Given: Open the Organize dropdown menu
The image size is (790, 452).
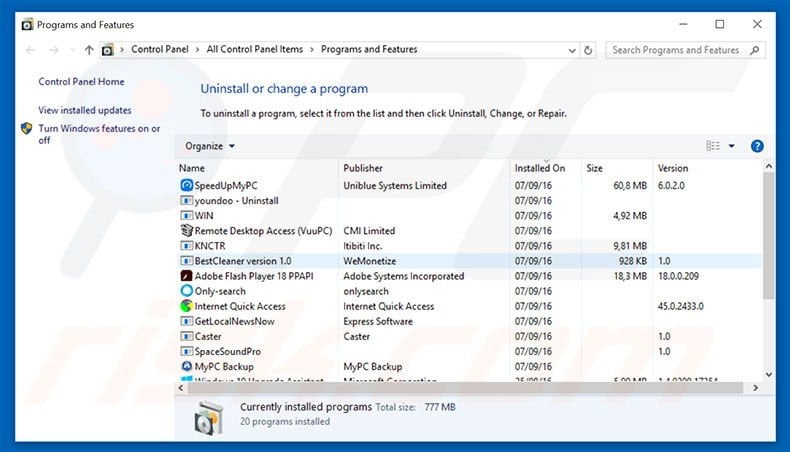Looking at the screenshot, I should (210, 146).
